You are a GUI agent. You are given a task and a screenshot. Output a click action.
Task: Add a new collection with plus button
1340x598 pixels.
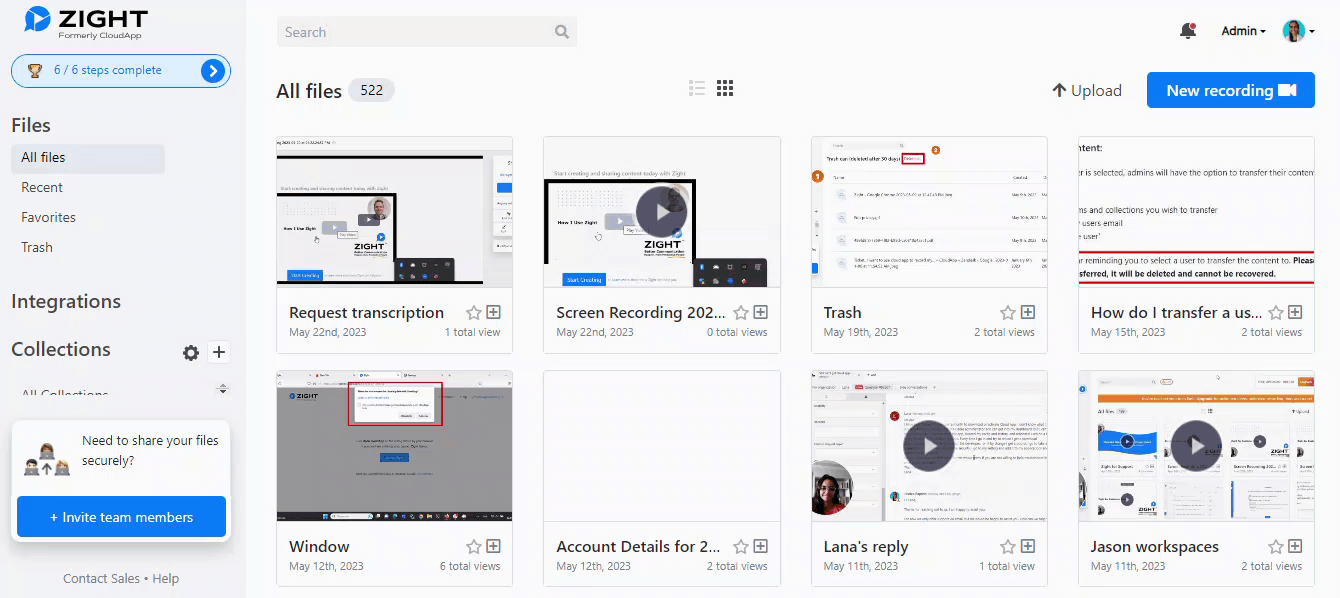(220, 352)
